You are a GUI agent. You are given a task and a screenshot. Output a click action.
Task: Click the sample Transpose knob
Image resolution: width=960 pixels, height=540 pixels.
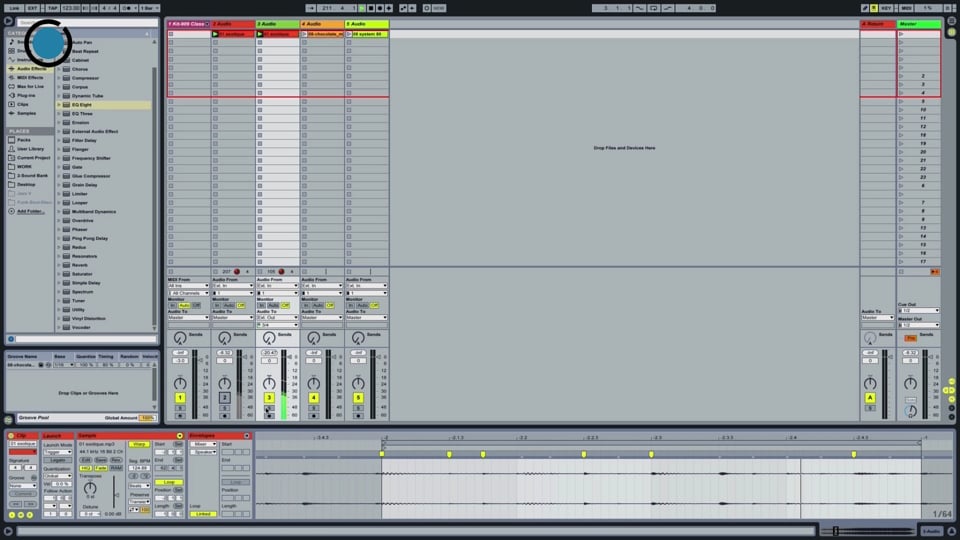pos(90,488)
